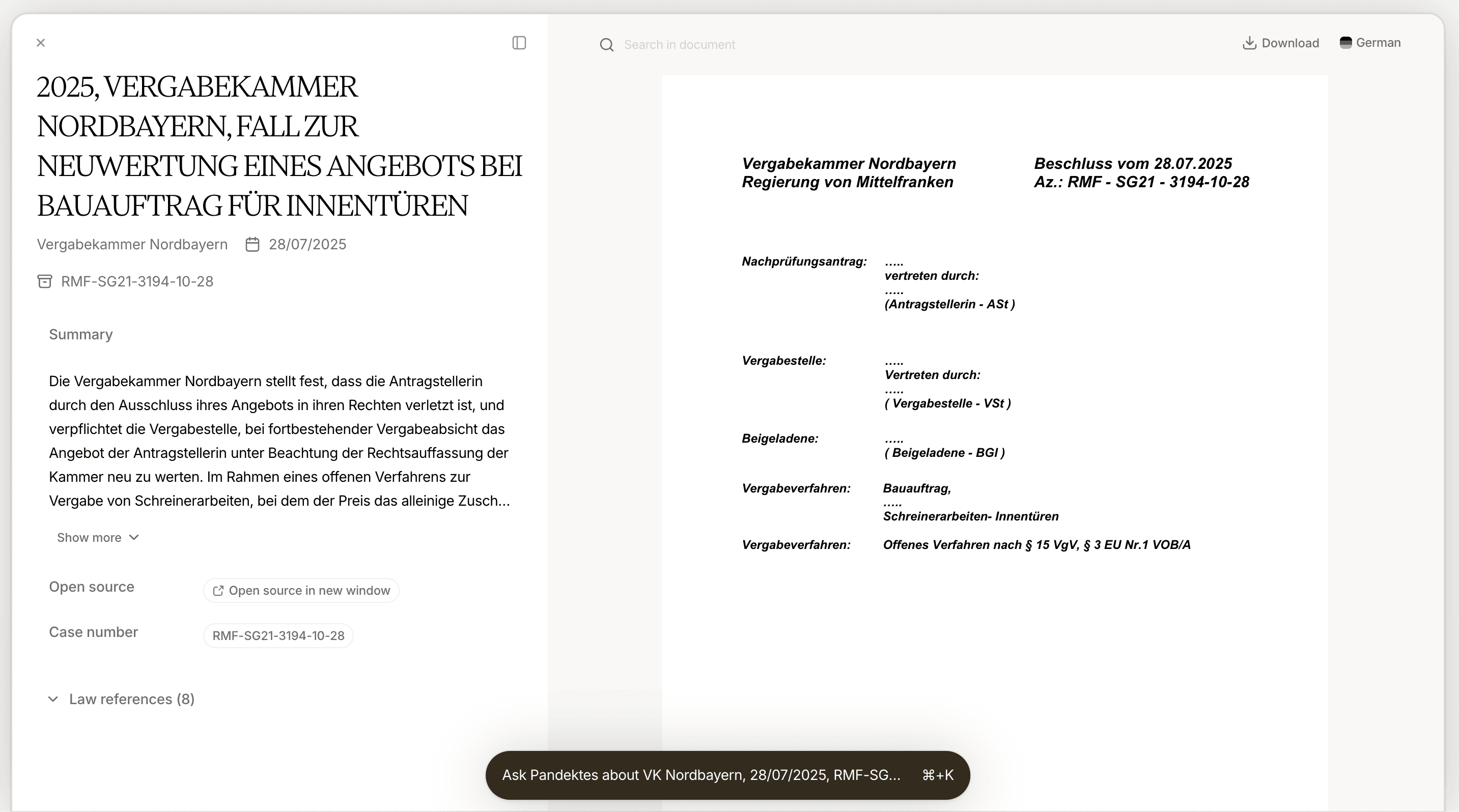Viewport: 1459px width, 812px height.
Task: Open the Ask Pandektes prompt bar
Action: pos(700,775)
